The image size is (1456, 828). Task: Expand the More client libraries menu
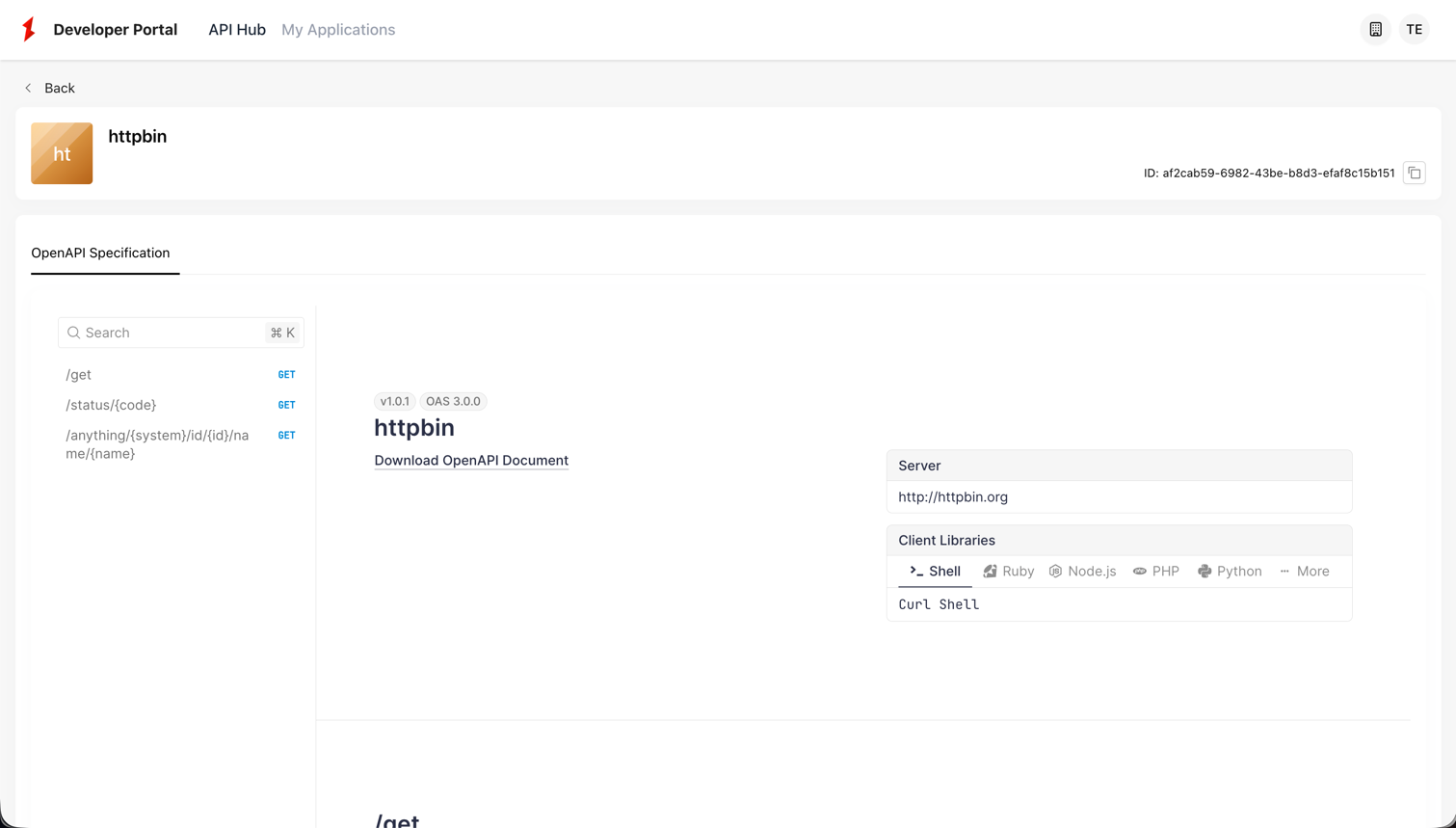tap(1303, 571)
